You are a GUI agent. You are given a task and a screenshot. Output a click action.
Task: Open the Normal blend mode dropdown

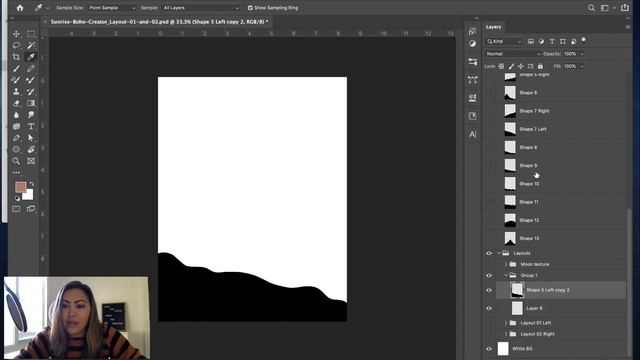[513, 54]
